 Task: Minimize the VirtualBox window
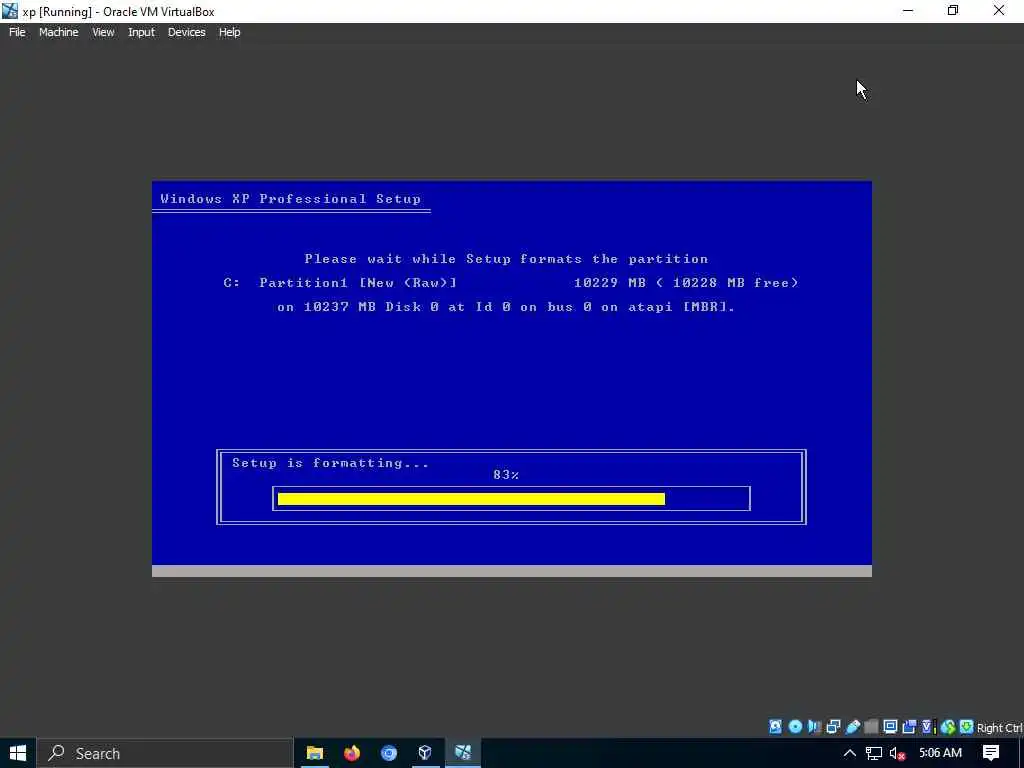coord(908,11)
